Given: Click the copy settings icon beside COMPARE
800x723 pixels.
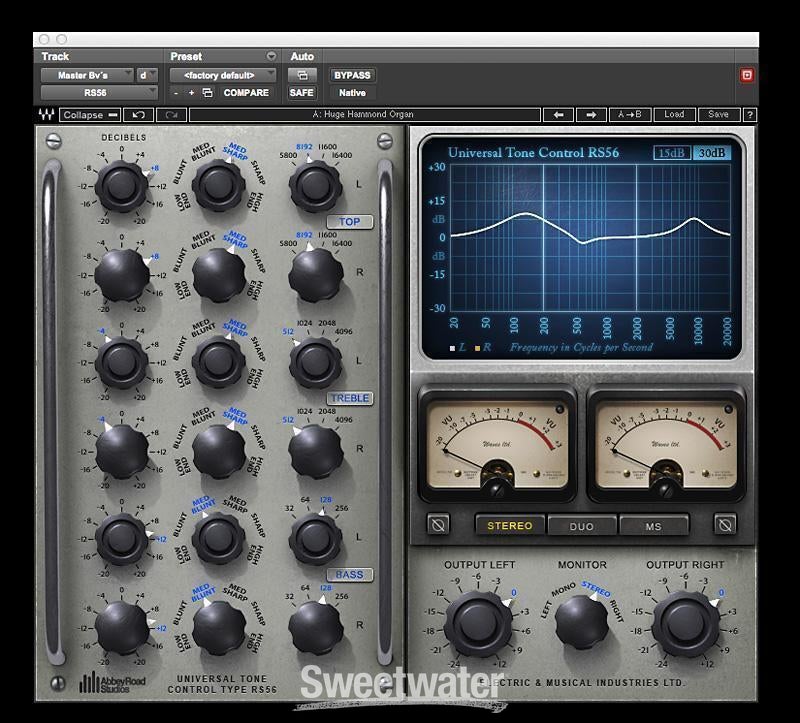Looking at the screenshot, I should pos(208,93).
